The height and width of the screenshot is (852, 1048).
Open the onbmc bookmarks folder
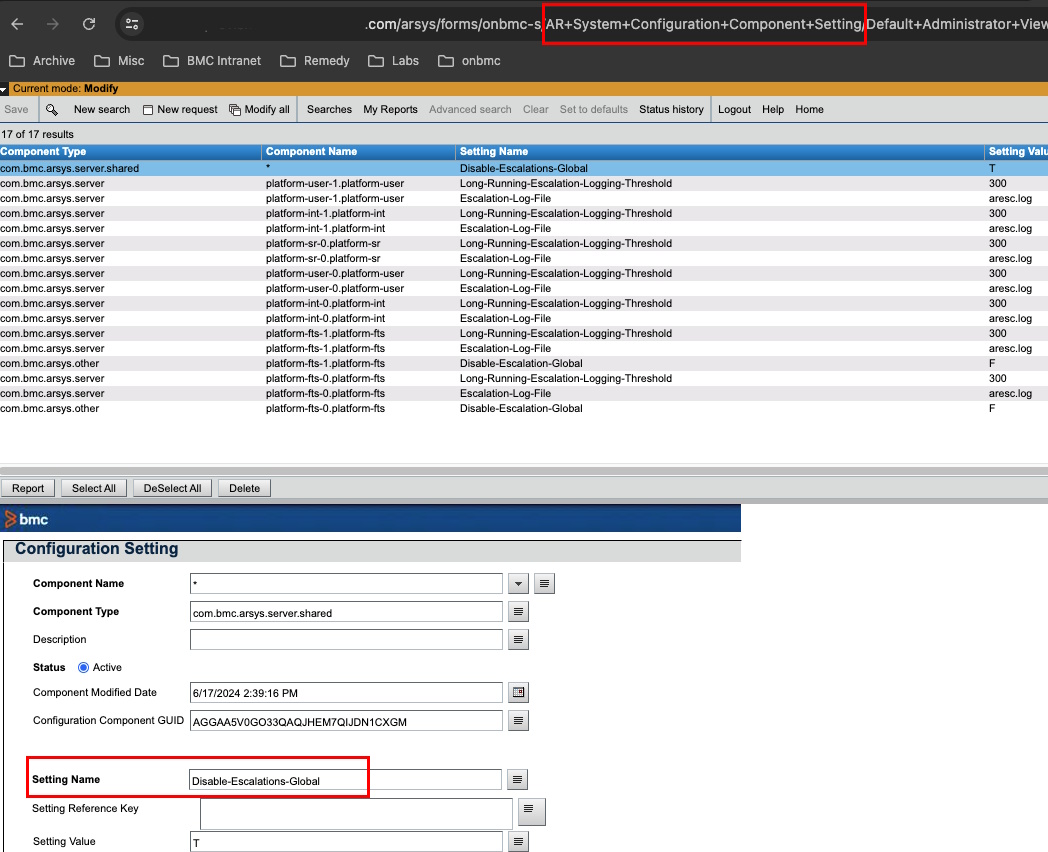pyautogui.click(x=469, y=61)
